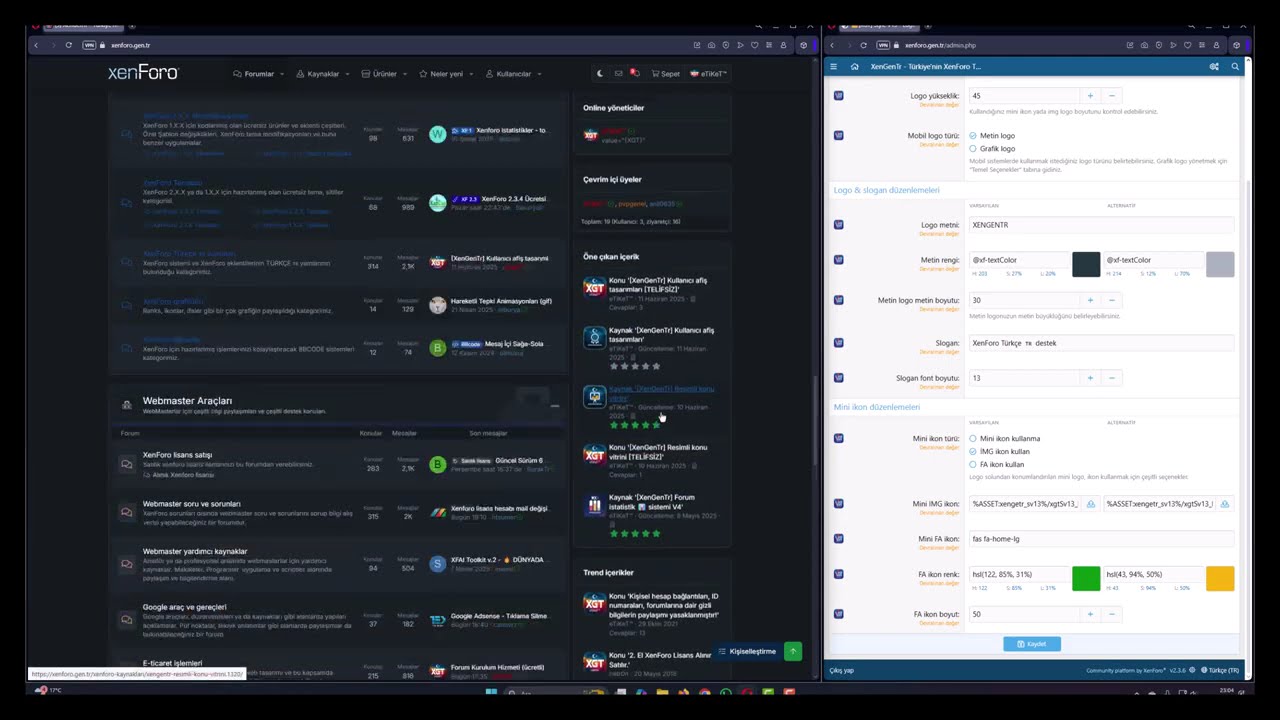Open Kişiselleştirme customization button
The height and width of the screenshot is (720, 1280).
747,651
